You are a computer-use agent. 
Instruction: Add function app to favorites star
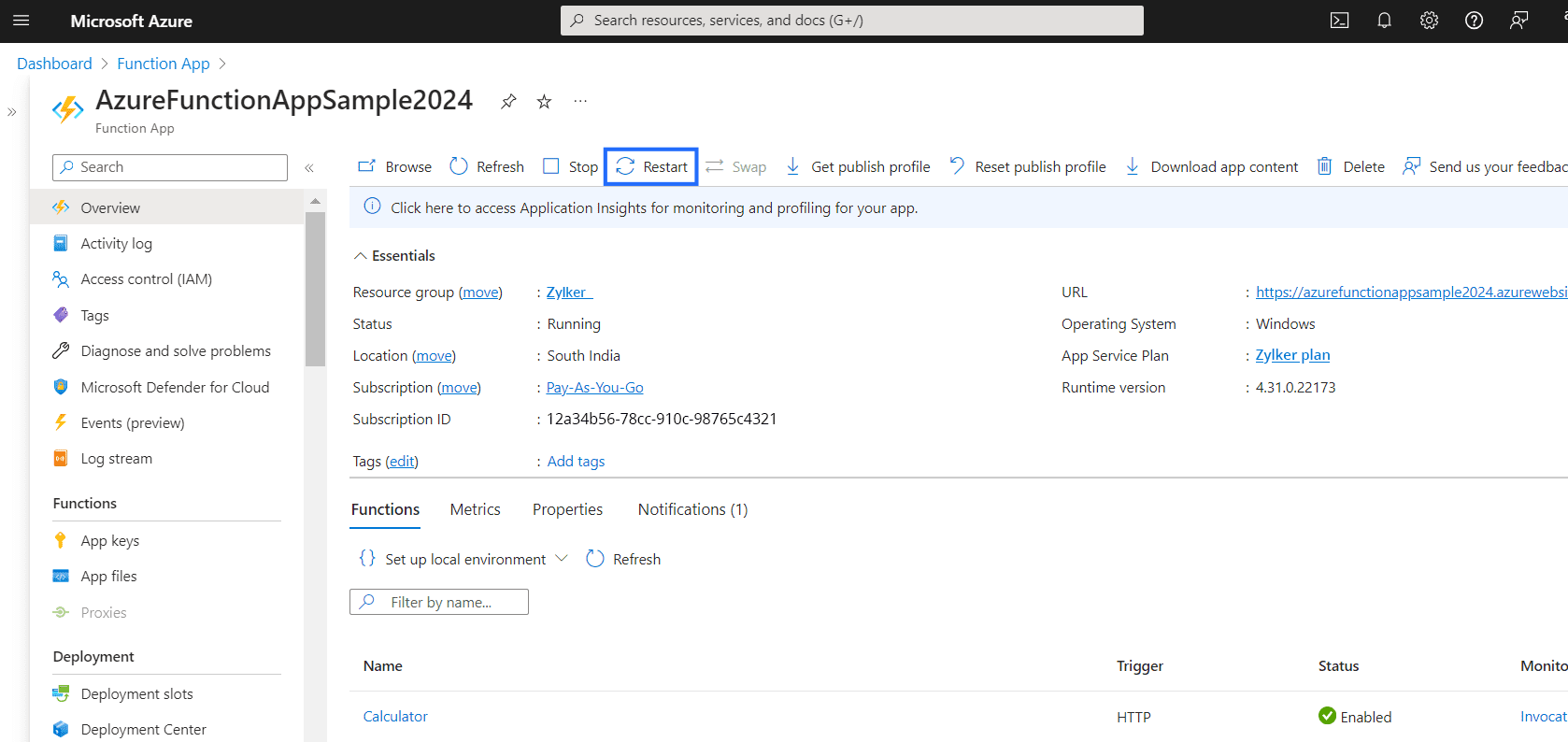(544, 102)
